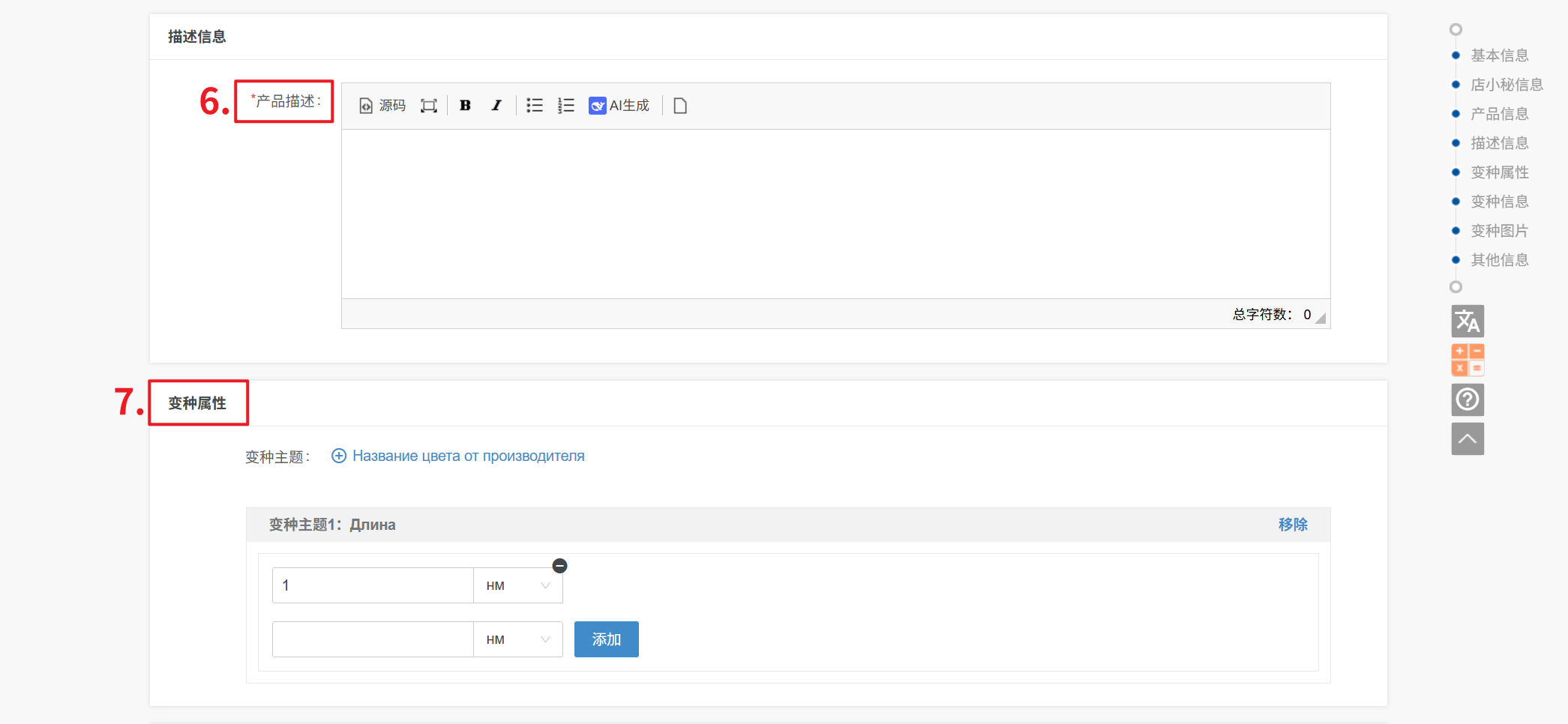Screen dimensions: 1568x724
Task: Open the translation tool in the sidebar
Action: tap(1467, 322)
